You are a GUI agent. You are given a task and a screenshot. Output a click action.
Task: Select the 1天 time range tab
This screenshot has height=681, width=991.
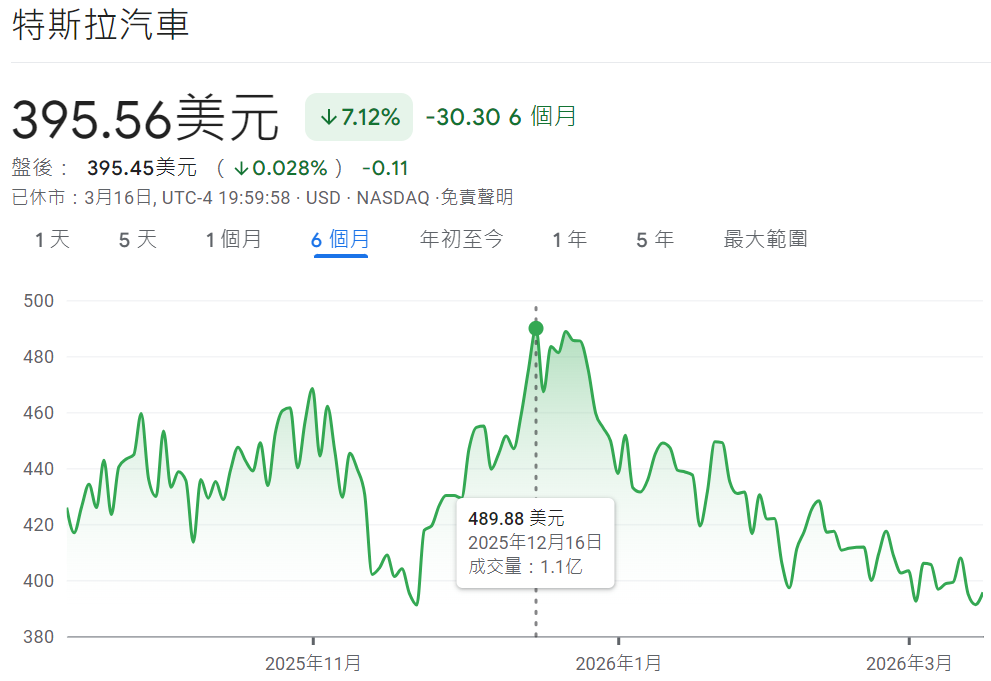click(x=51, y=239)
